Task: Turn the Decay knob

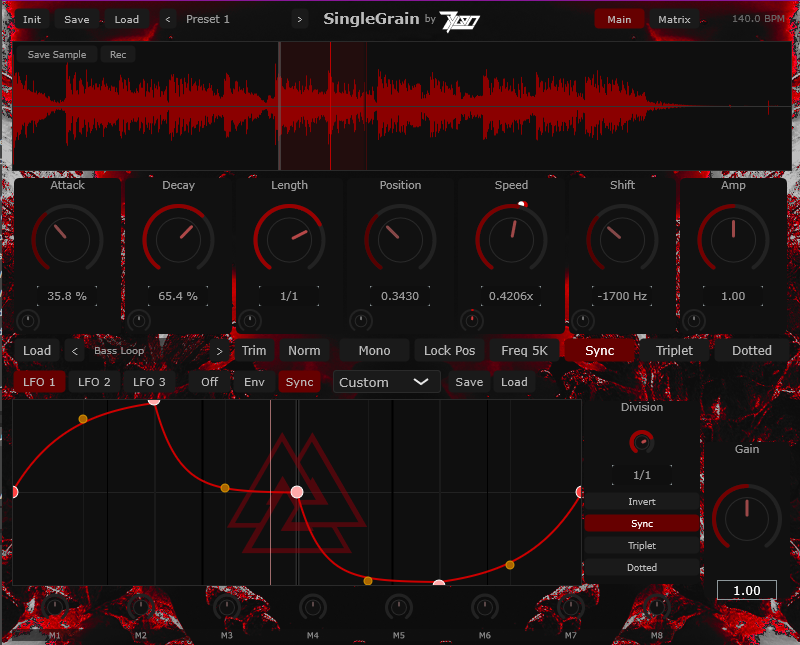Action: [x=179, y=238]
